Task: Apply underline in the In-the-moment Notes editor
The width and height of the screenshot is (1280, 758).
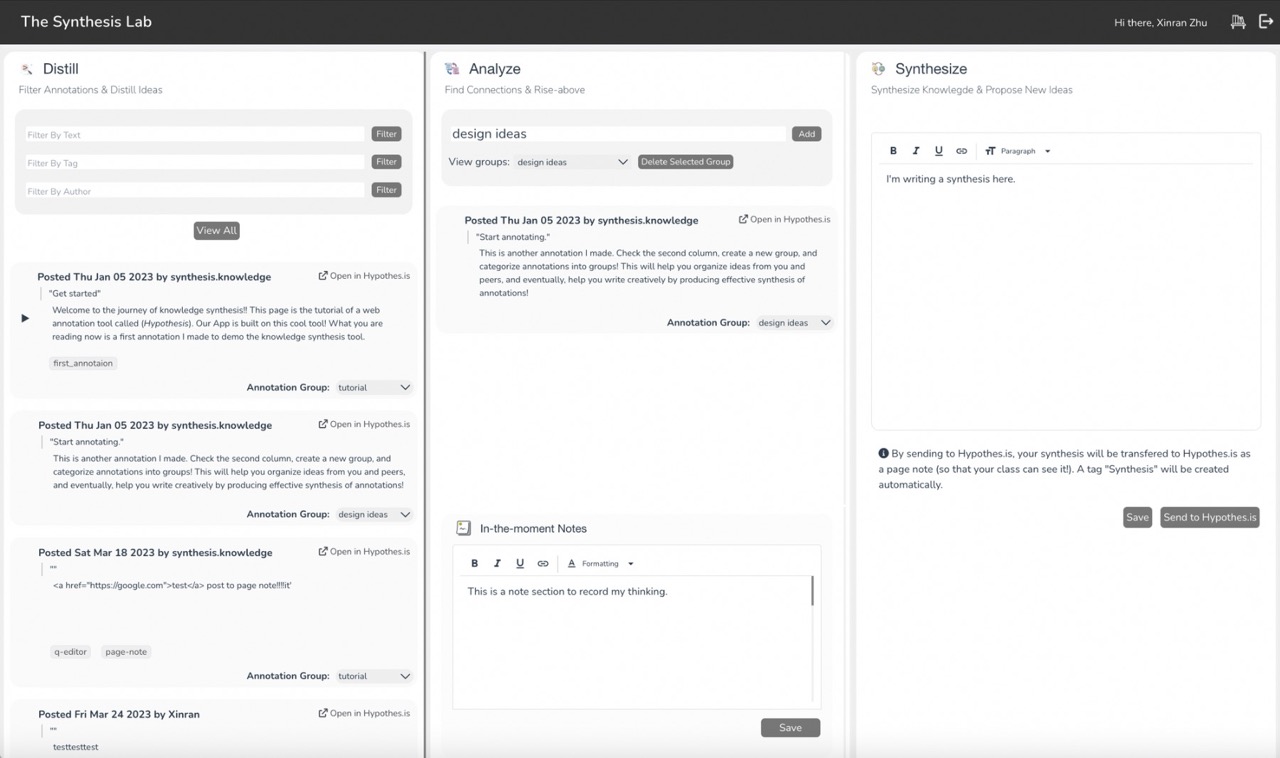Action: (520, 563)
